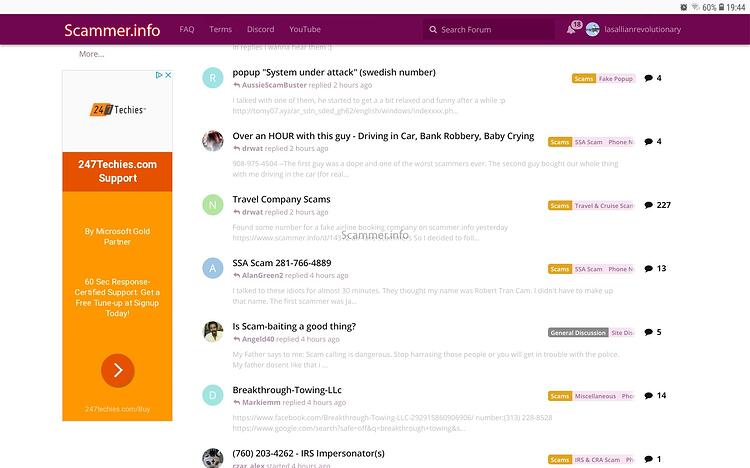This screenshot has width=750, height=468.
Task: Click Fake Popup tag
Action: pyautogui.click(x=616, y=78)
